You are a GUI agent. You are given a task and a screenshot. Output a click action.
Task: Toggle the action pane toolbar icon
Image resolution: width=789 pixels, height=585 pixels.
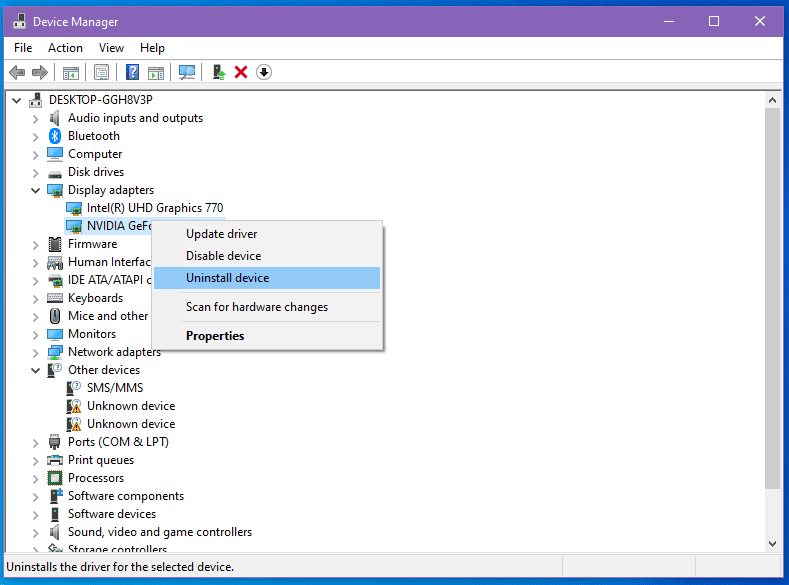(x=156, y=72)
